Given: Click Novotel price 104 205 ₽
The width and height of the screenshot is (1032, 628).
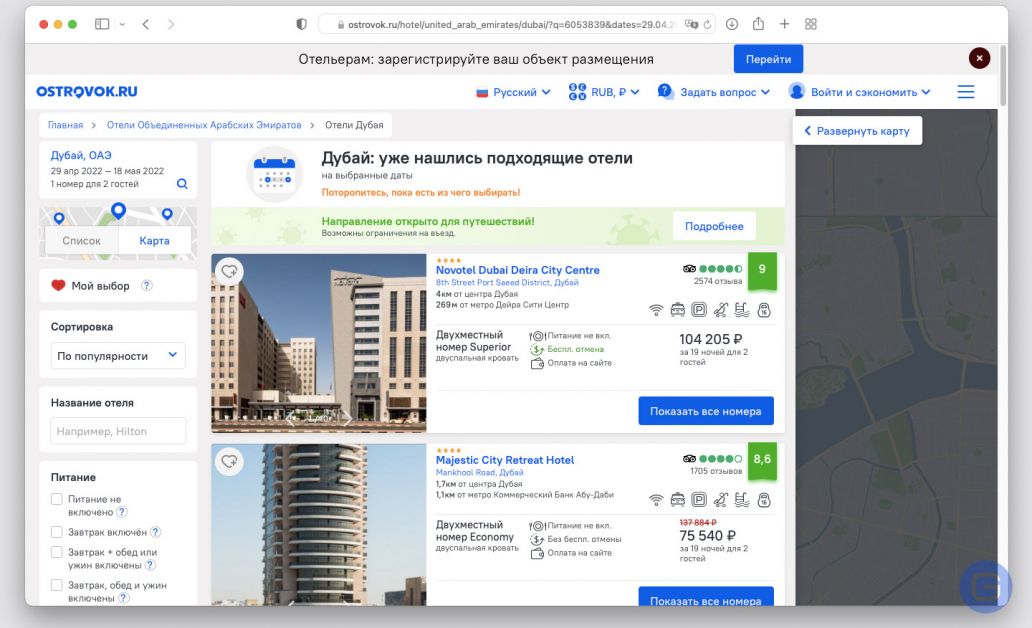Looking at the screenshot, I should pos(710,339).
